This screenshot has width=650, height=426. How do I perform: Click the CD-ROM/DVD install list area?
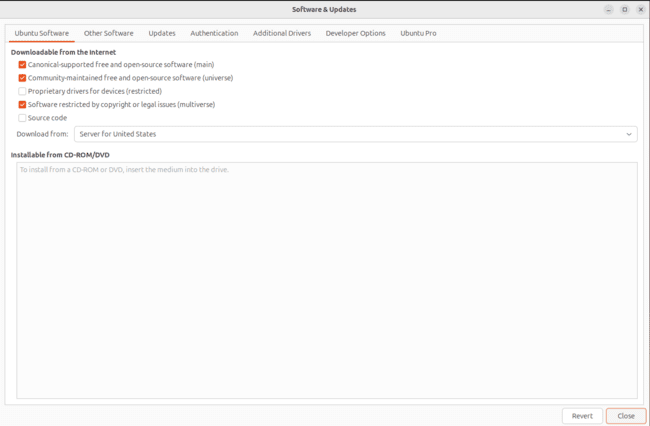click(x=327, y=281)
